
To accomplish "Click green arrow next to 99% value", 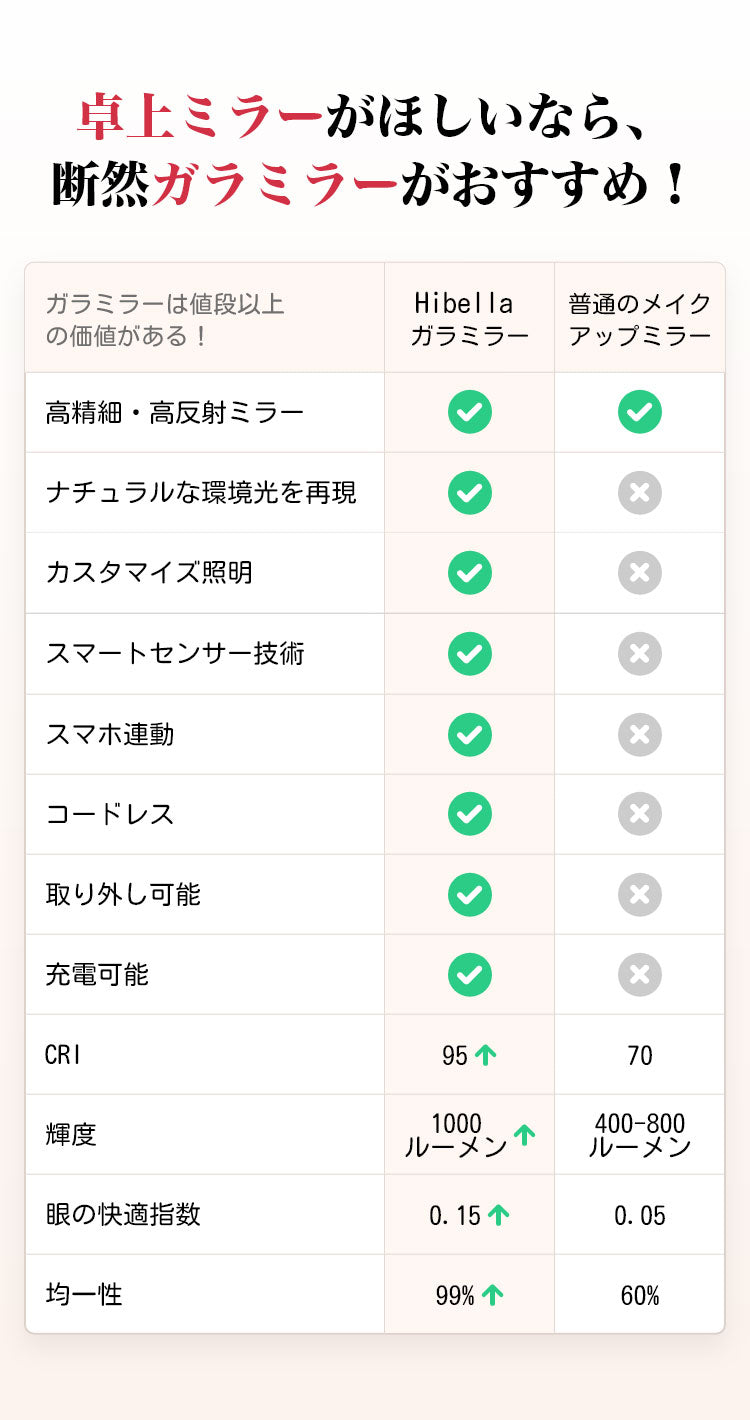I will (x=492, y=1295).
